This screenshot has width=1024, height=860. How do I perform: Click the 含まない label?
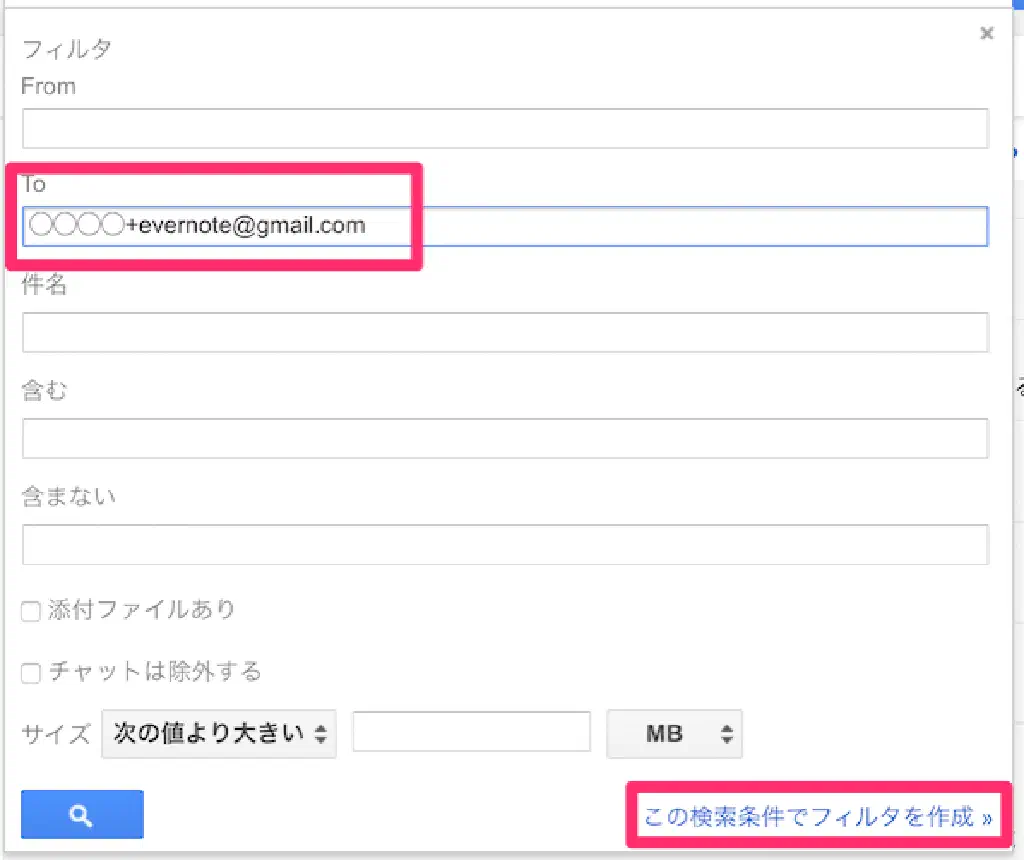tap(68, 495)
